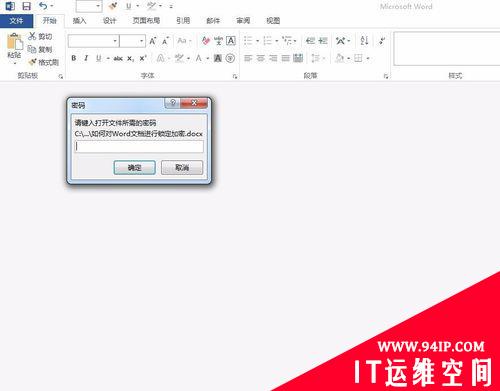Toggle Strikethrough (abc) formatting
The image size is (500, 391).
coord(118,59)
